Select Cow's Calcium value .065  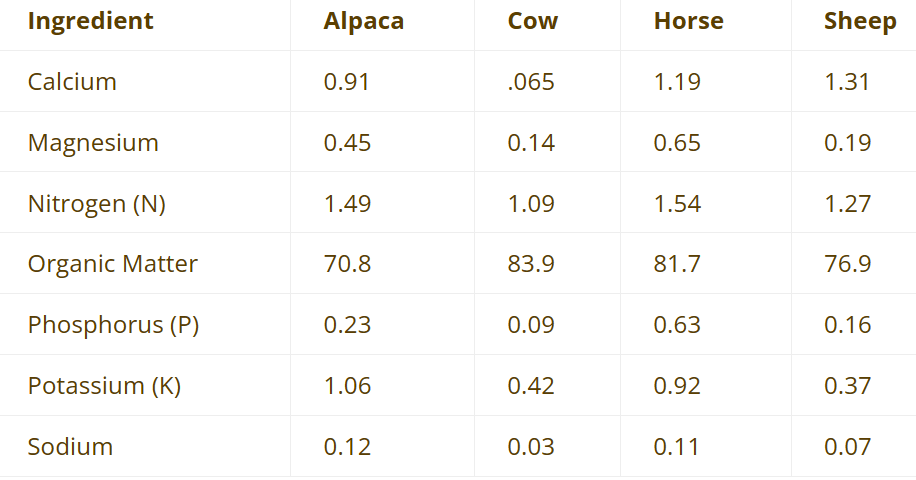[531, 82]
